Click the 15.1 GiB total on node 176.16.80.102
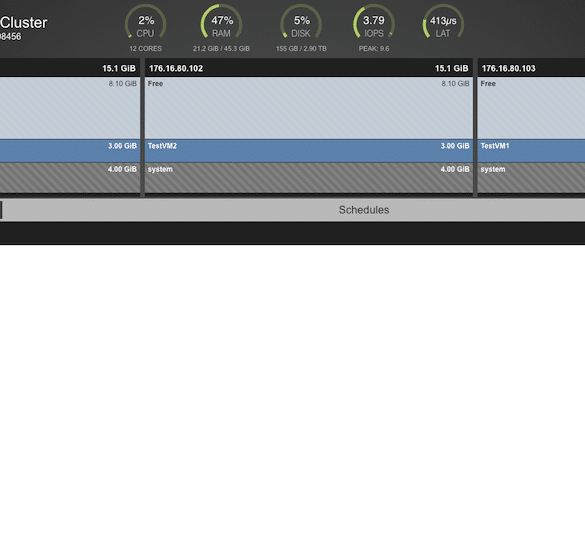 [451, 68]
